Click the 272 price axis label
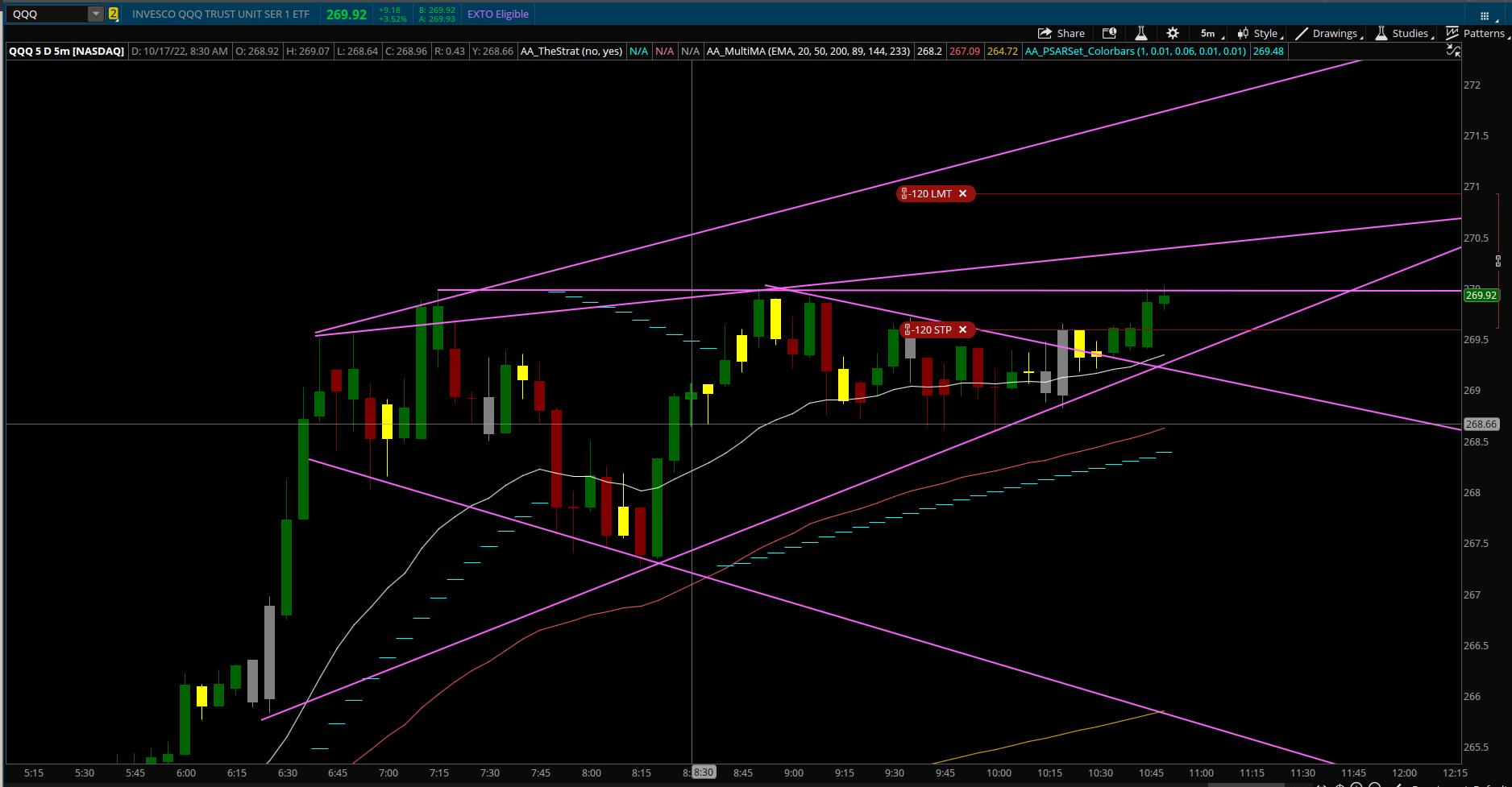The width and height of the screenshot is (1512, 787). 1472,85
